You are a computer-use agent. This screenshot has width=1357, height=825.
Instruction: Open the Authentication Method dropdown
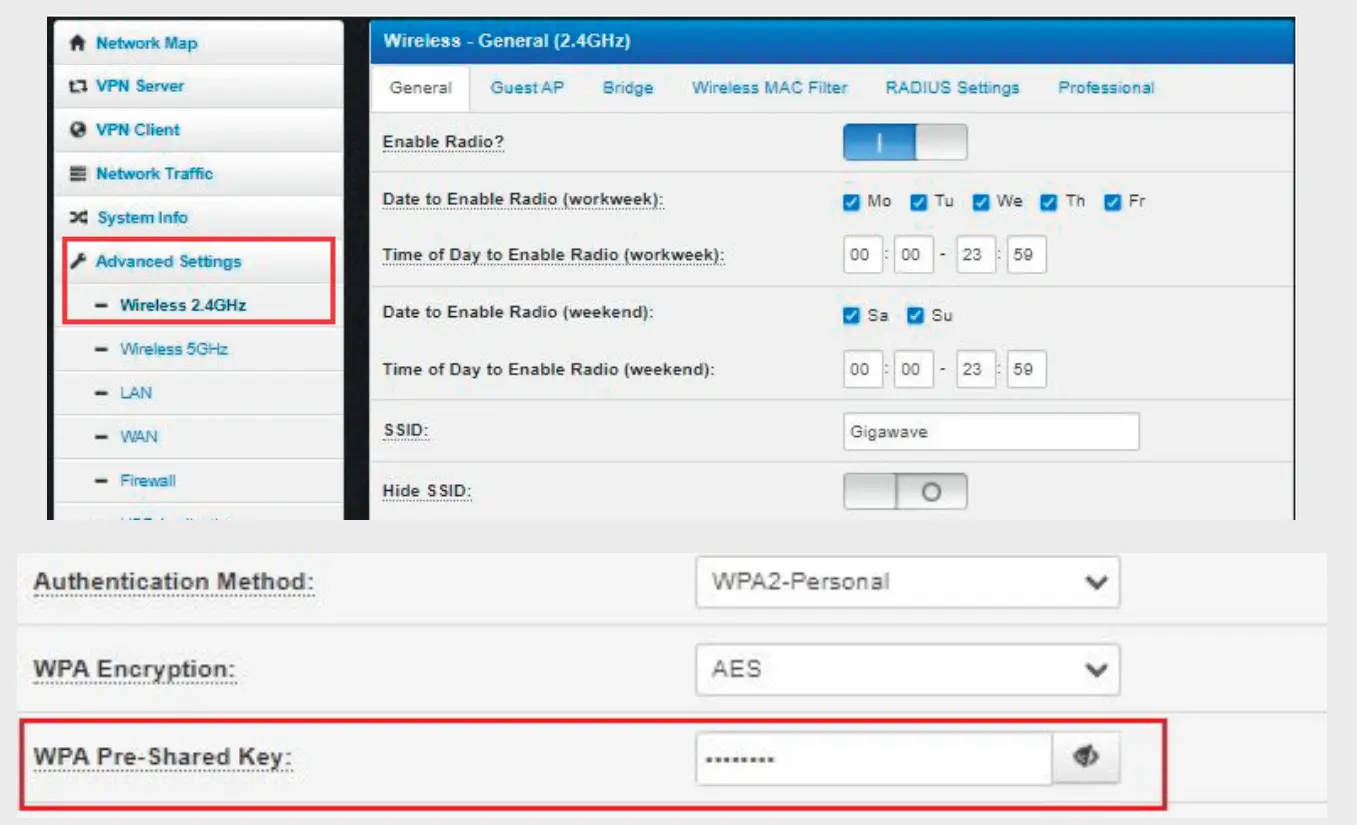908,582
